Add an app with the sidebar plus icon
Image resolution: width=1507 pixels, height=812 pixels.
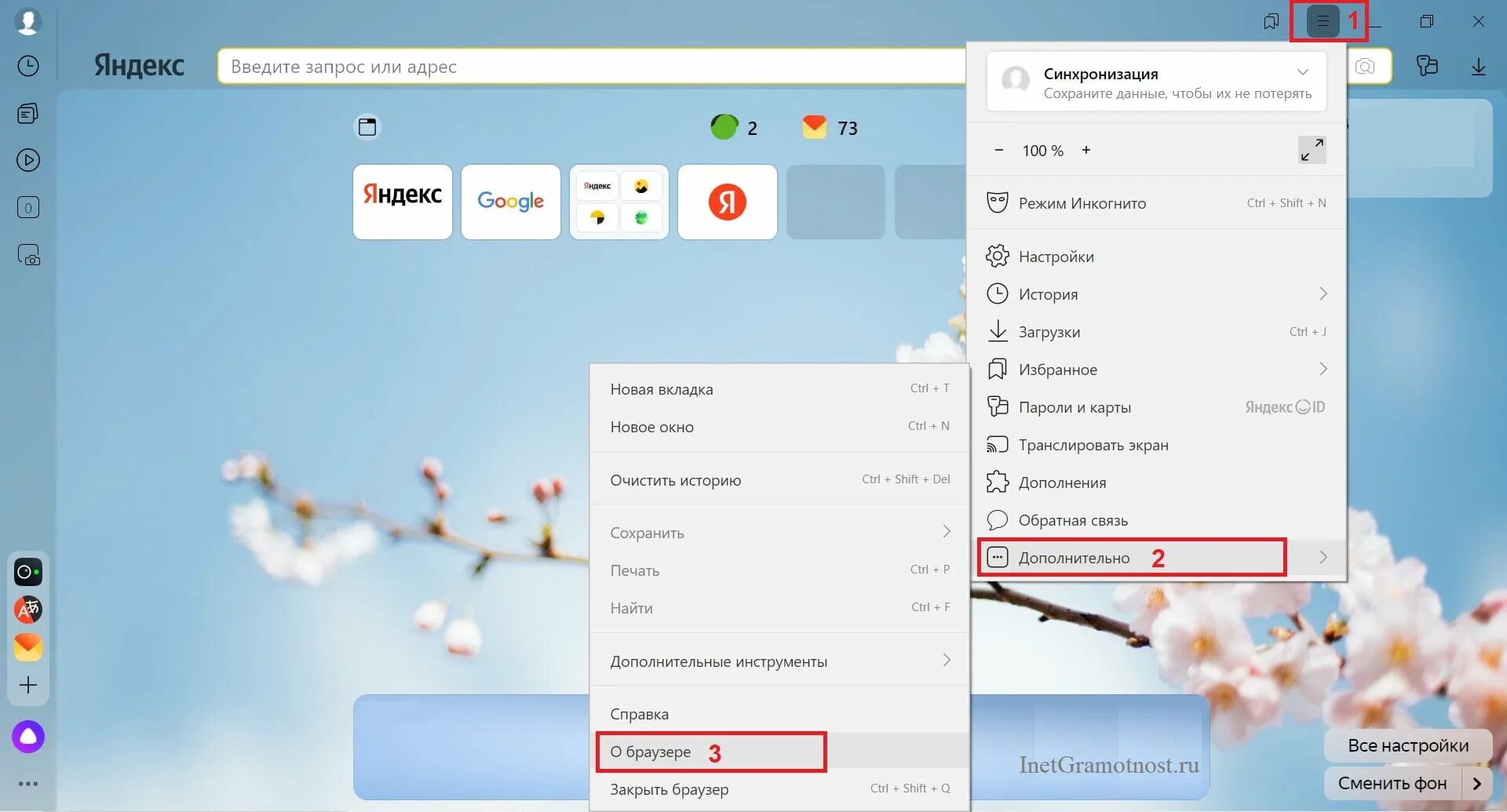point(28,685)
